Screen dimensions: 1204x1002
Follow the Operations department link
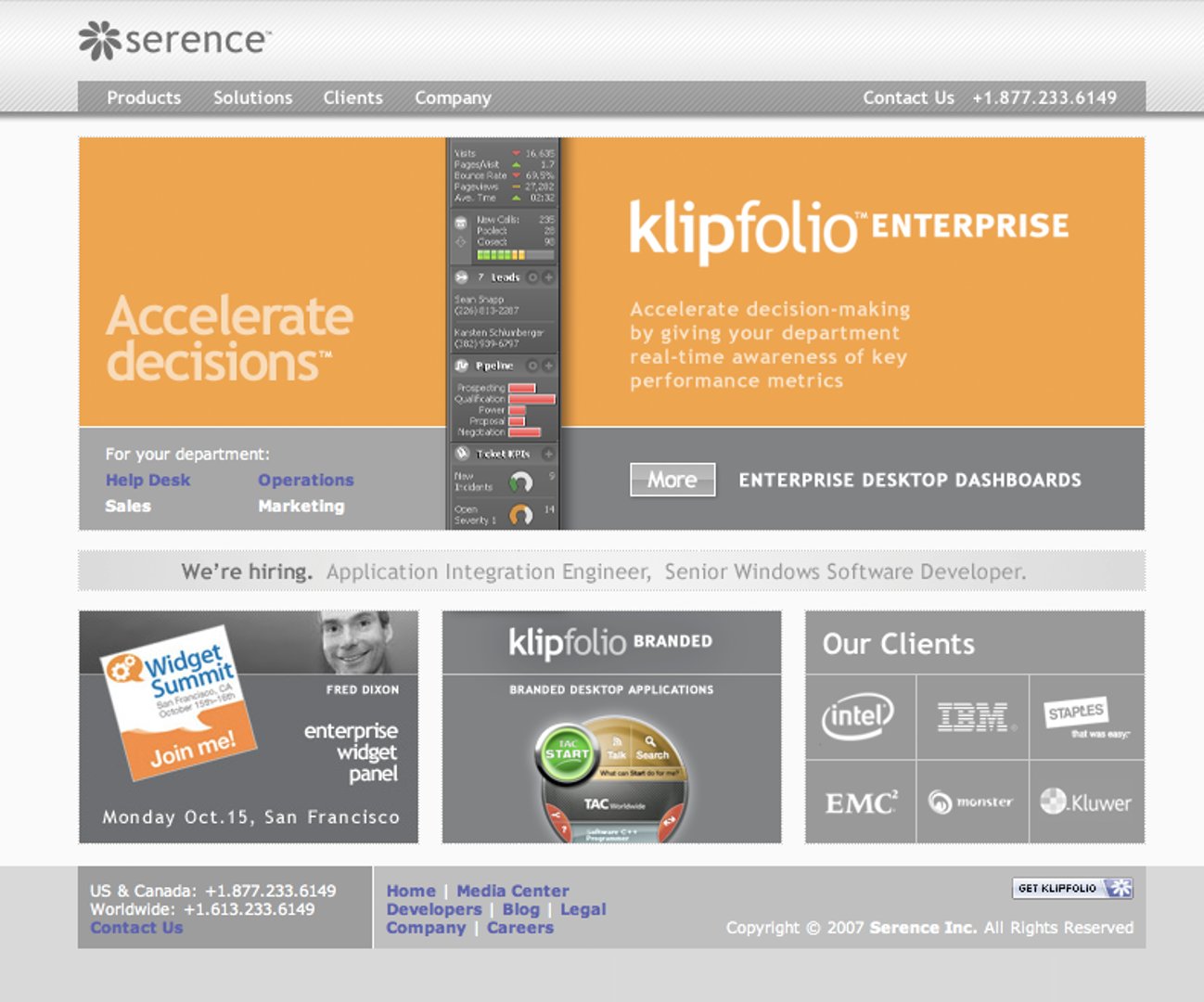point(305,480)
